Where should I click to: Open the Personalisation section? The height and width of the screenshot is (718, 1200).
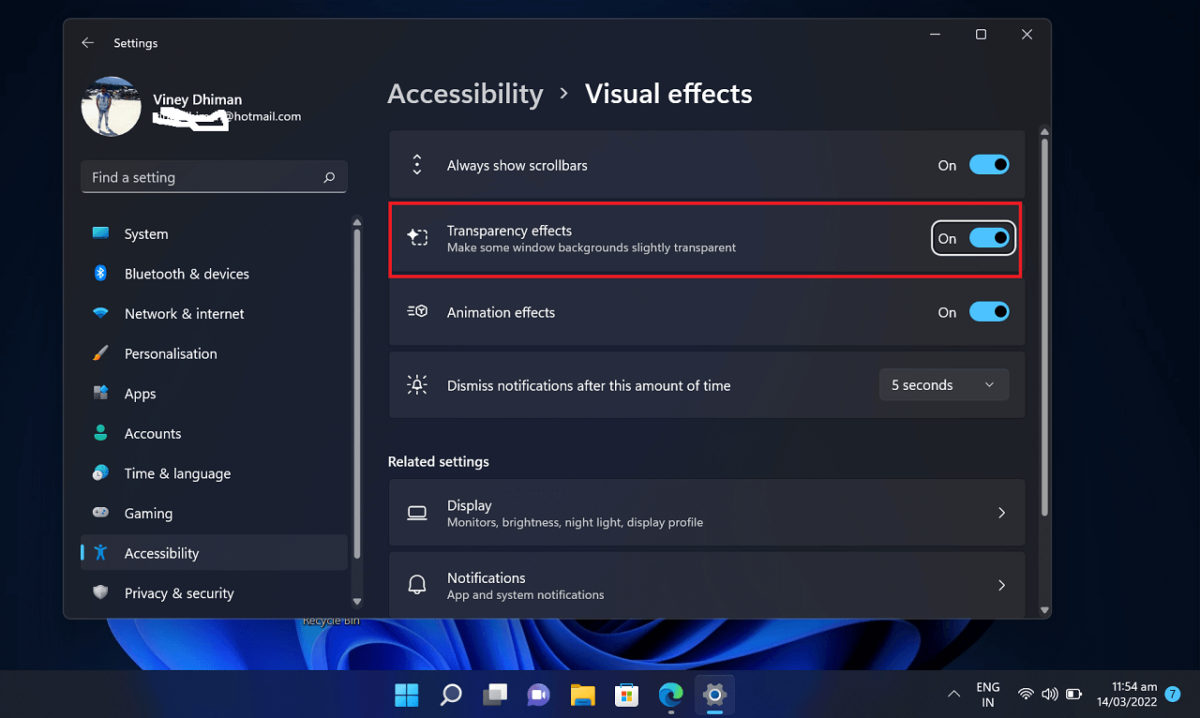pyautogui.click(x=170, y=353)
